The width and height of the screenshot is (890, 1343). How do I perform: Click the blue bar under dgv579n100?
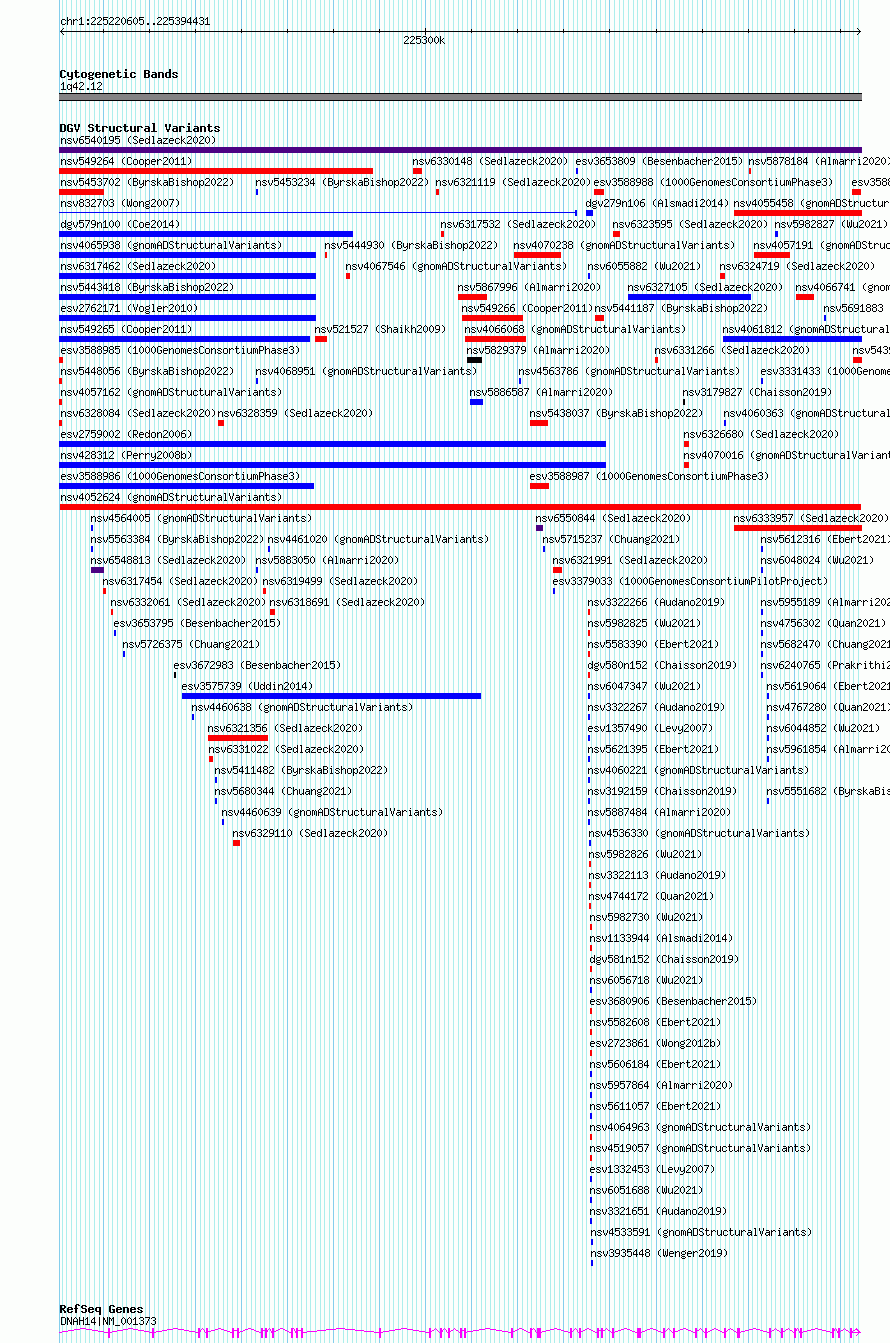click(x=206, y=234)
